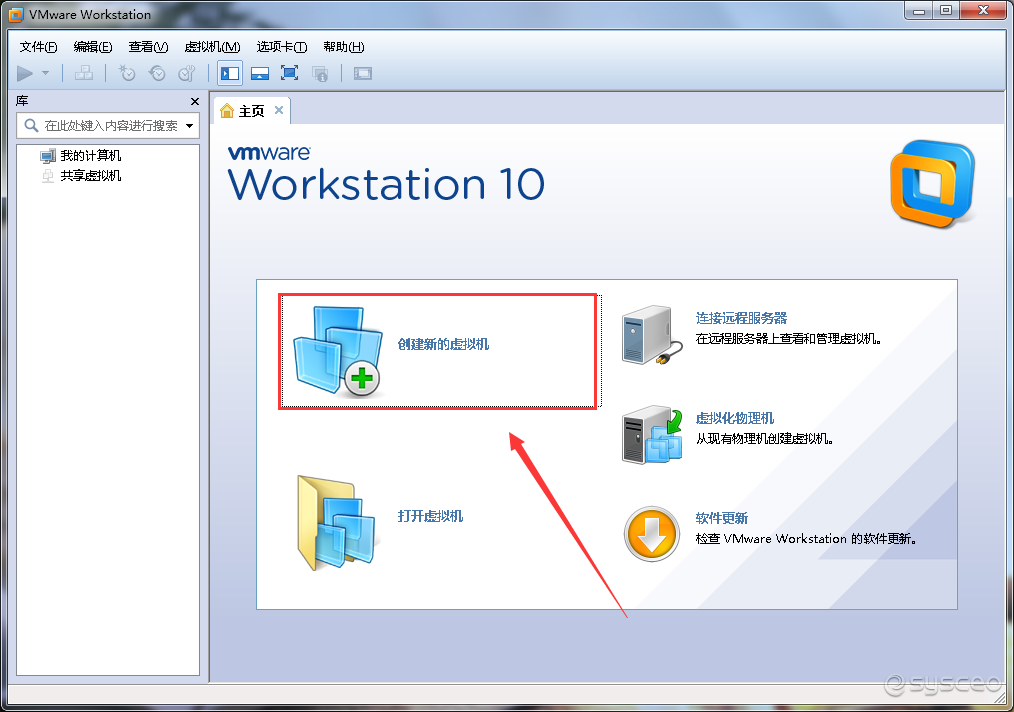Toggle the library sidebar view icon
The image size is (1014, 712).
230,74
